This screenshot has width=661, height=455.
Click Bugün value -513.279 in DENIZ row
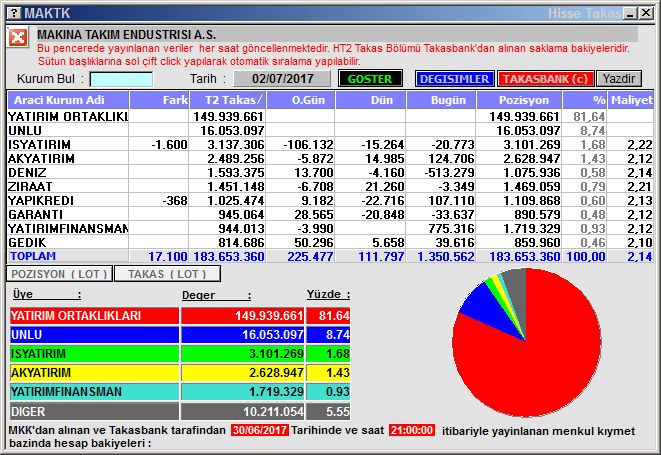449,172
